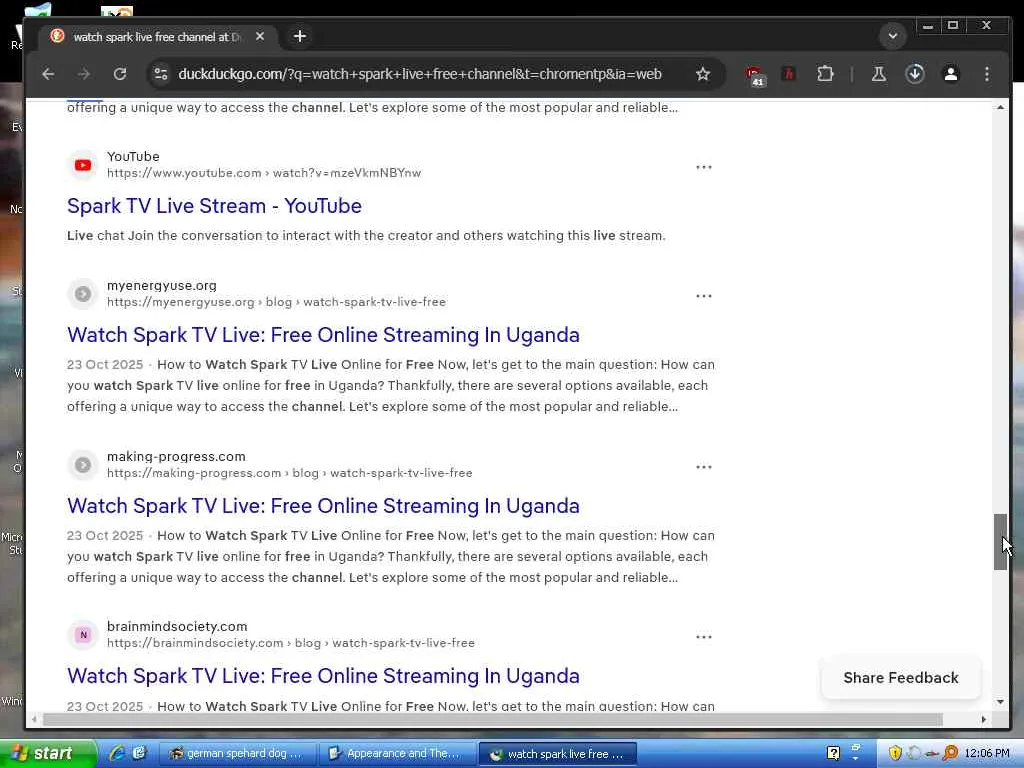Open the myenergyuse.org Watch Spark TV Live link
The image size is (1024, 768).
323,335
